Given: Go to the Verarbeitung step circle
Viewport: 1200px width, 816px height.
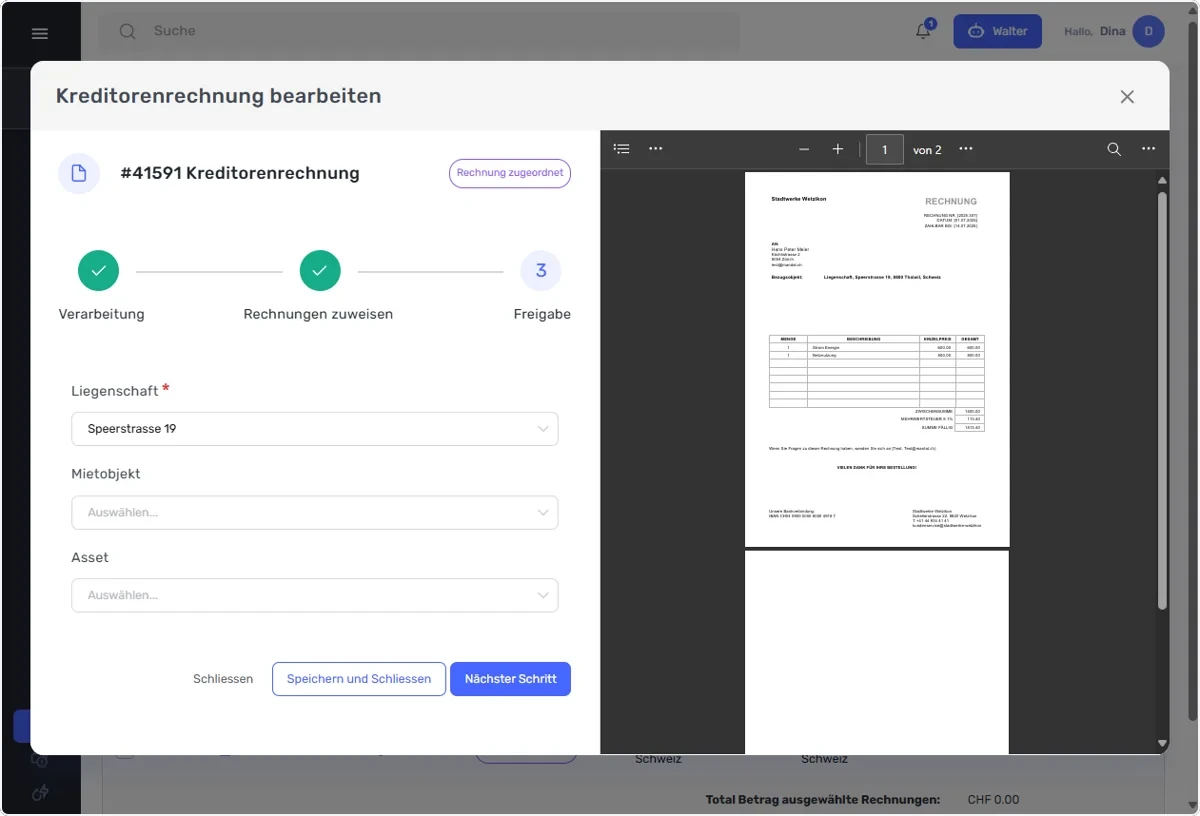Looking at the screenshot, I should point(98,271).
